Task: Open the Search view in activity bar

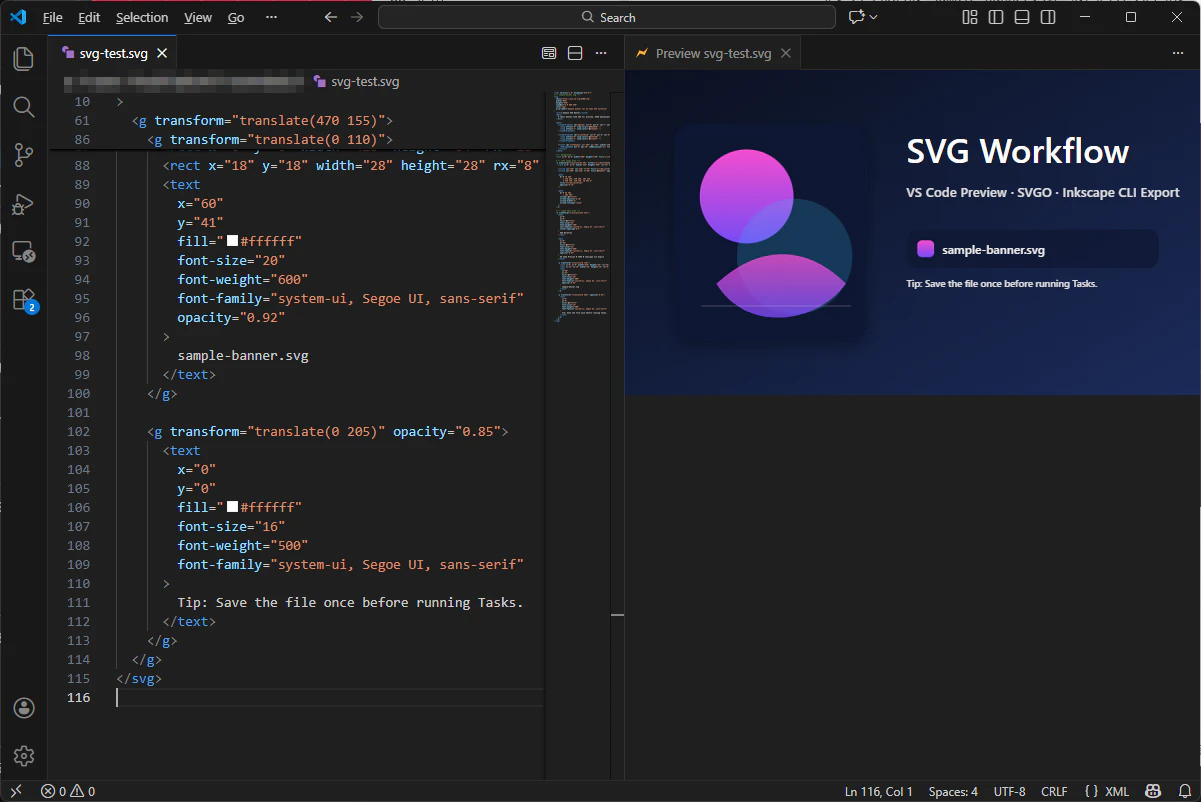Action: 24,107
